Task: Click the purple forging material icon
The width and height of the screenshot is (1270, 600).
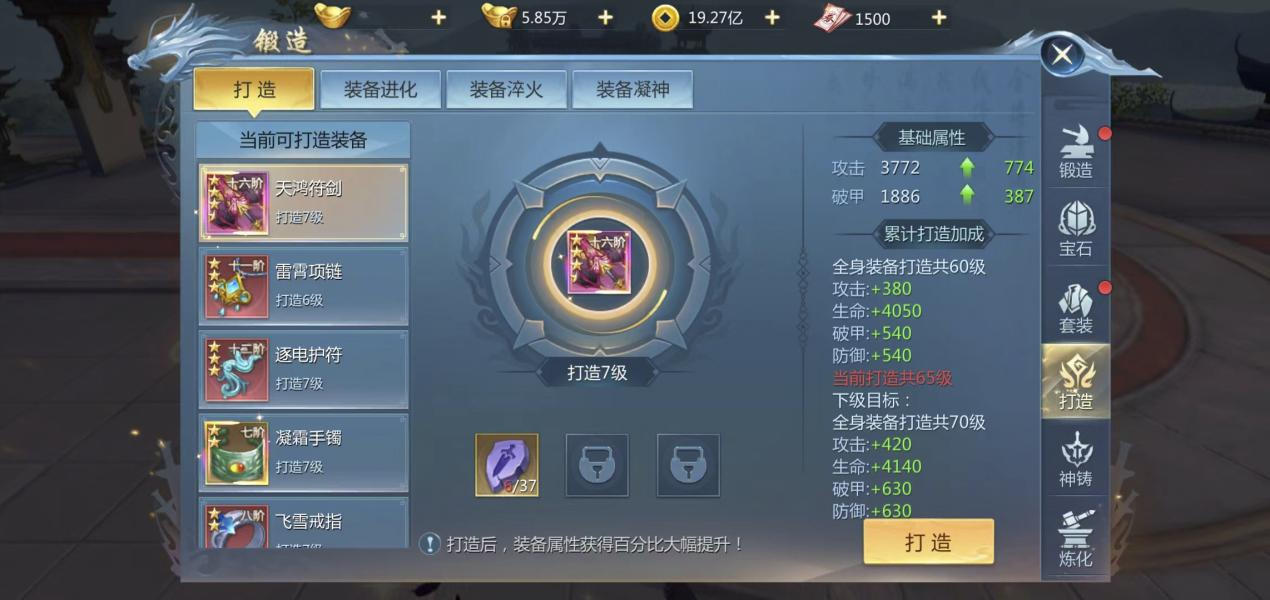Action: [x=507, y=465]
